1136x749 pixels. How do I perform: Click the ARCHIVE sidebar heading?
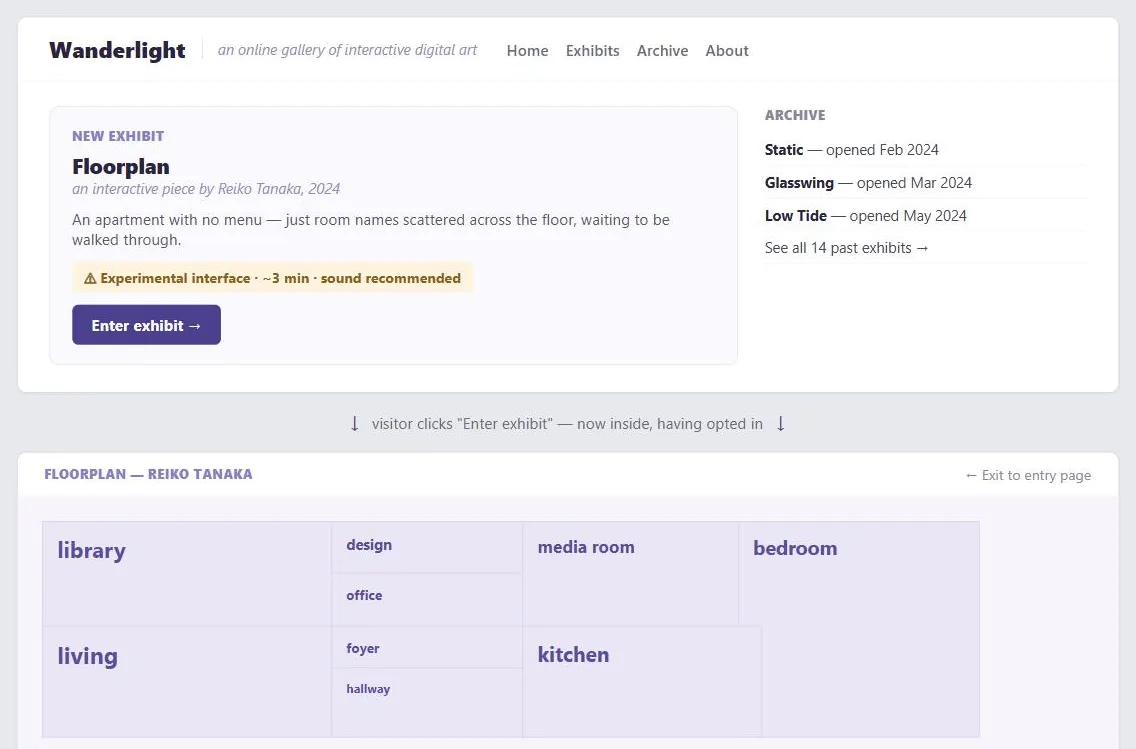[x=795, y=115]
